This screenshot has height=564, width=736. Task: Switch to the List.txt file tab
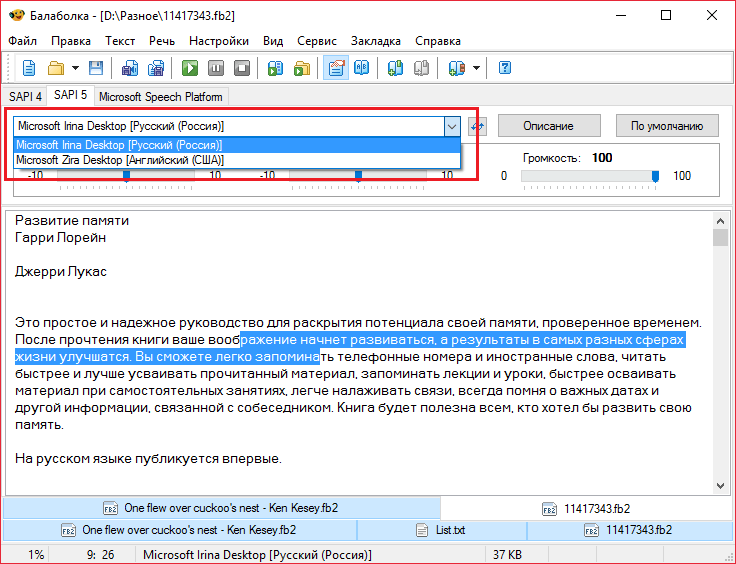(x=442, y=530)
